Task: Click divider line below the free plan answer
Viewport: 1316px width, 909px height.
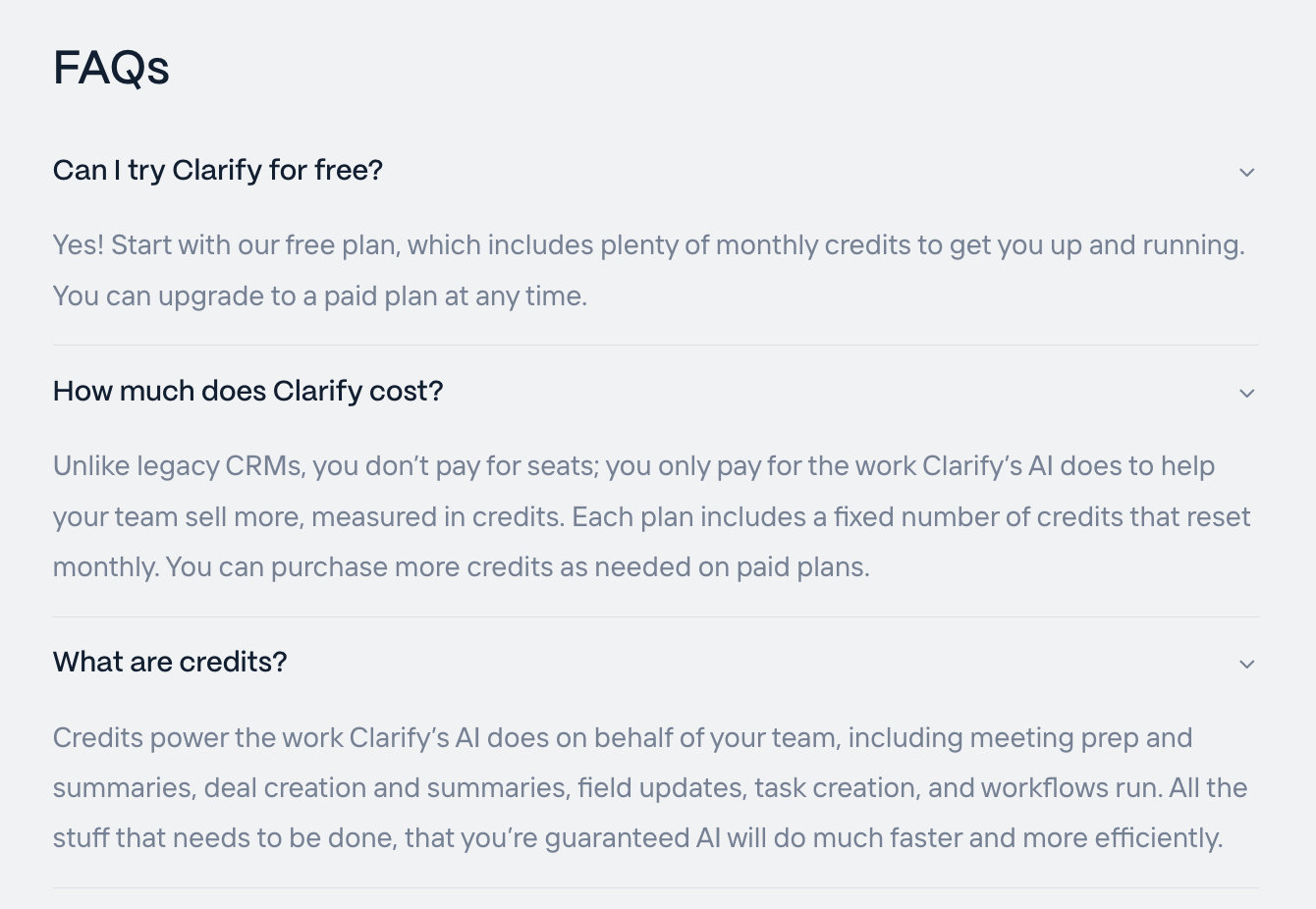Action: click(656, 346)
